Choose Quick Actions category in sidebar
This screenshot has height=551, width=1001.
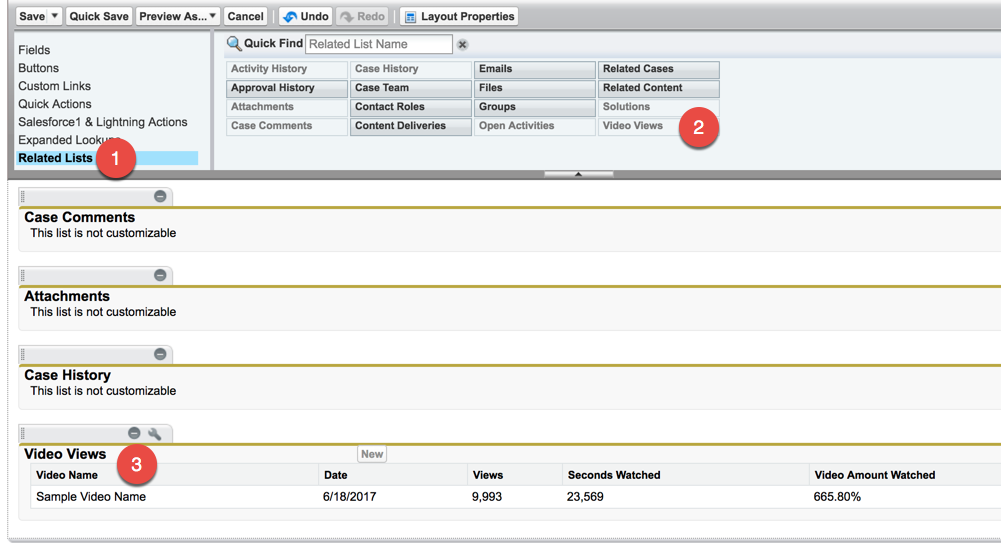pos(55,104)
